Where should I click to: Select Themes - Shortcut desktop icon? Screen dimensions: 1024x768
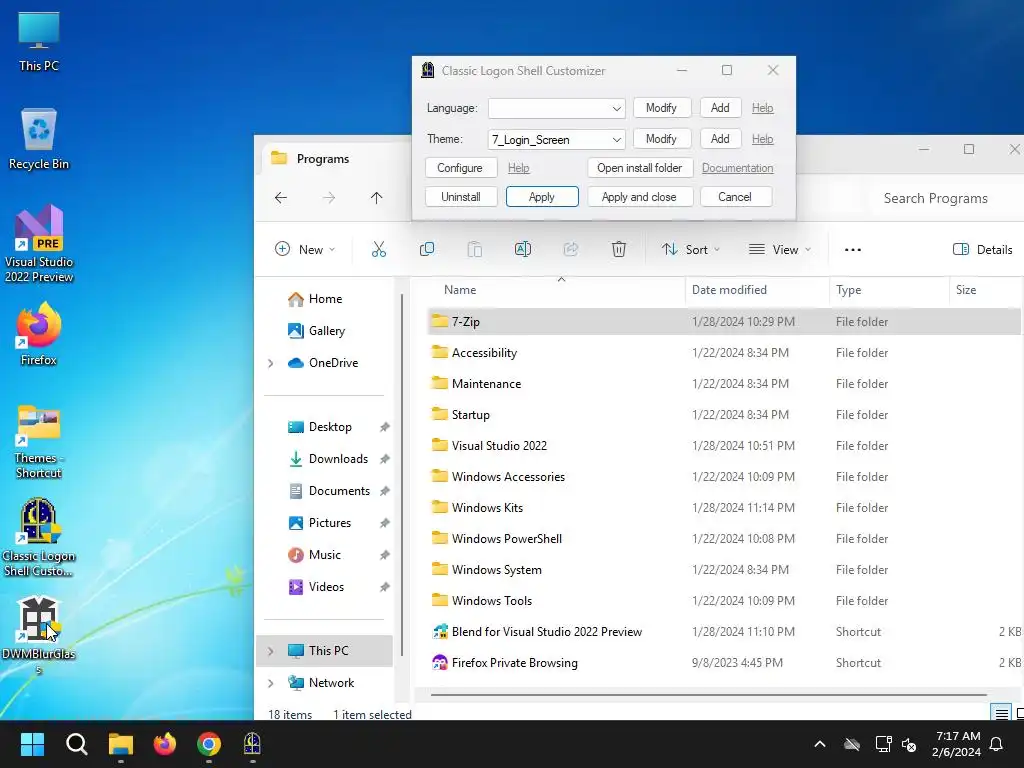(39, 442)
